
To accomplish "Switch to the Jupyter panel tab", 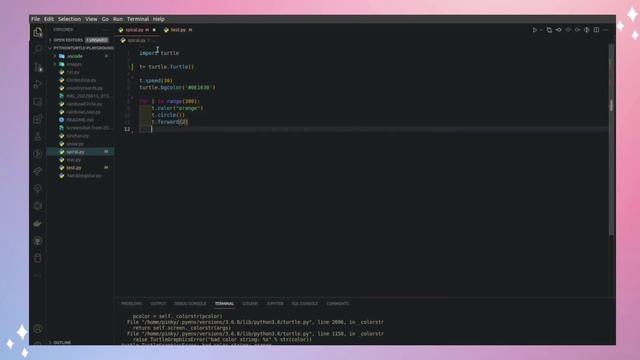I will pyautogui.click(x=275, y=304).
